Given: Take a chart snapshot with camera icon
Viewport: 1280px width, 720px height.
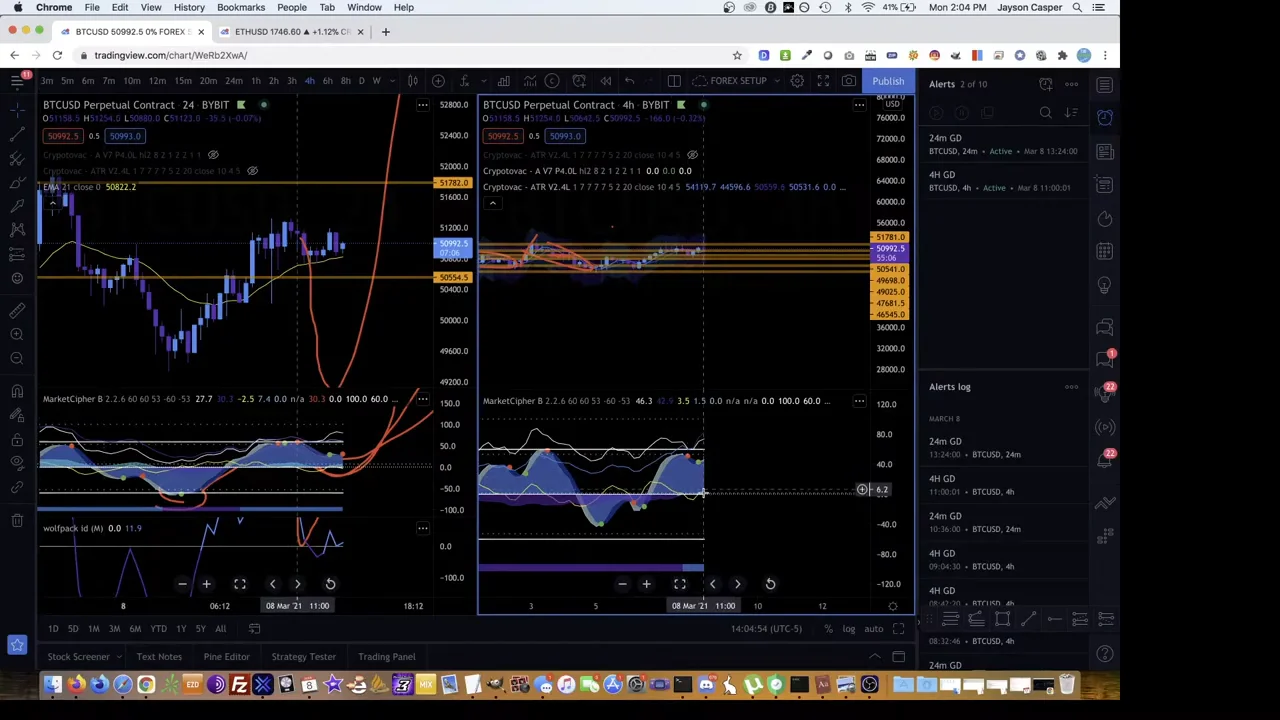Looking at the screenshot, I should 848,81.
